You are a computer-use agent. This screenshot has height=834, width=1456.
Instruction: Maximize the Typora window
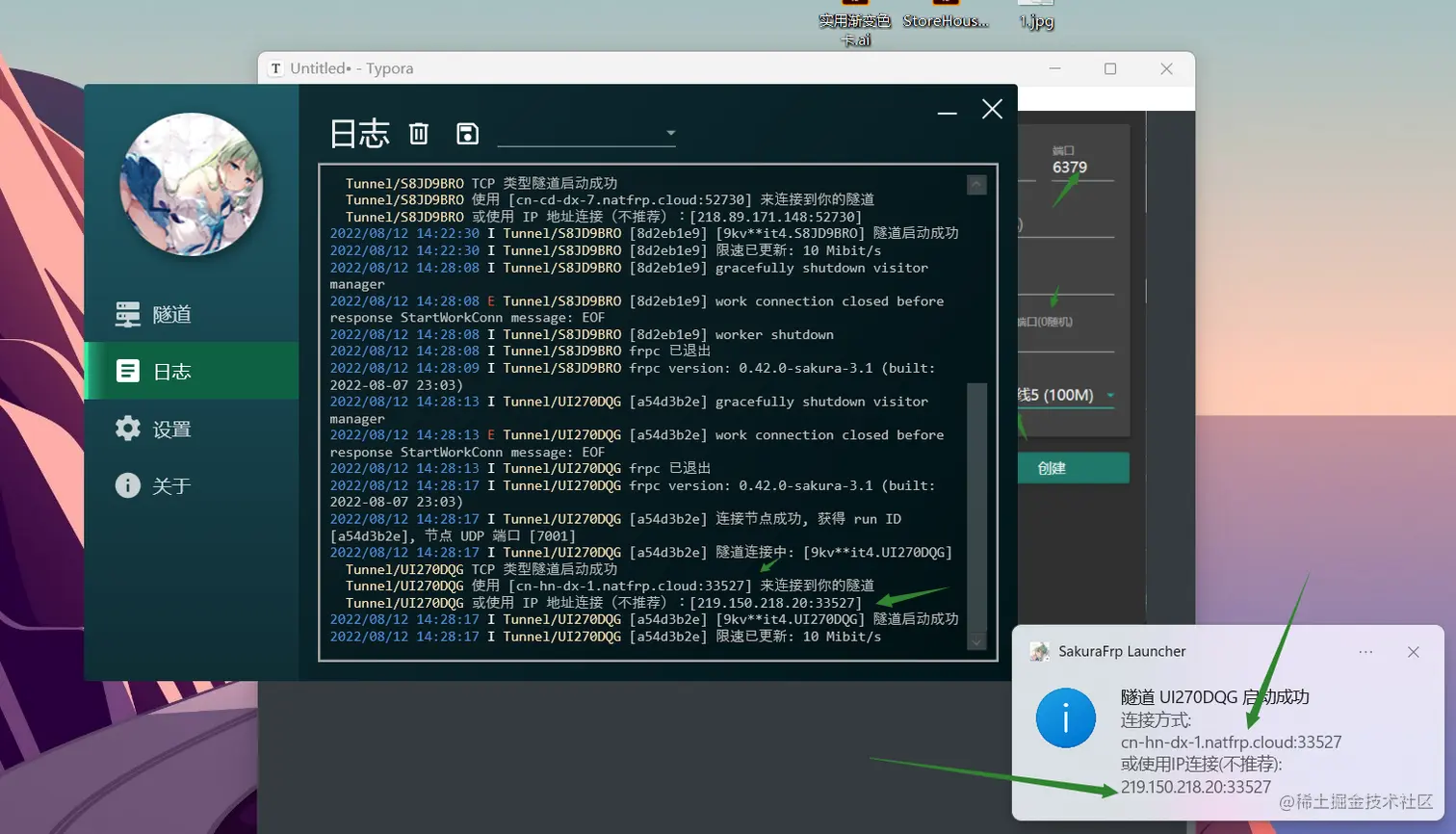[x=1110, y=68]
